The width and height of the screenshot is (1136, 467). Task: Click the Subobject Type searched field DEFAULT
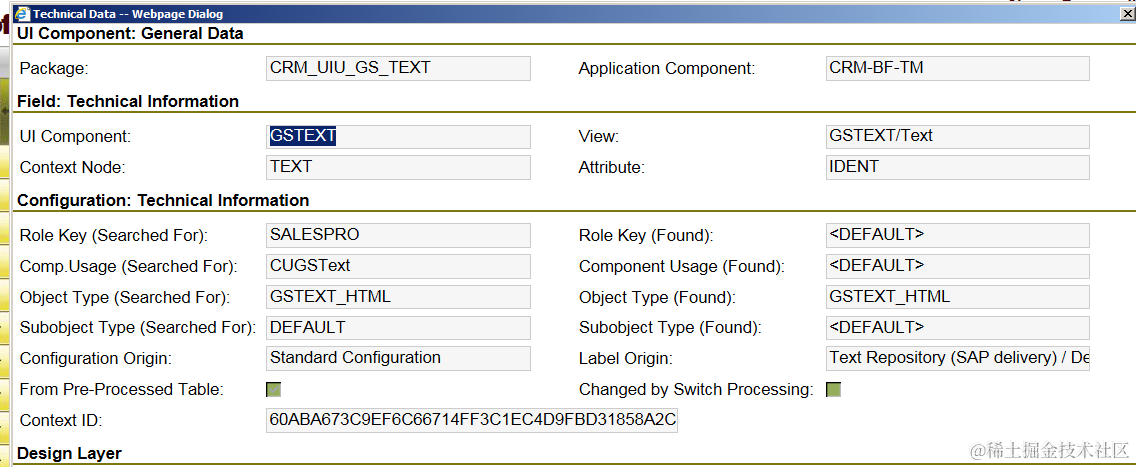(398, 328)
